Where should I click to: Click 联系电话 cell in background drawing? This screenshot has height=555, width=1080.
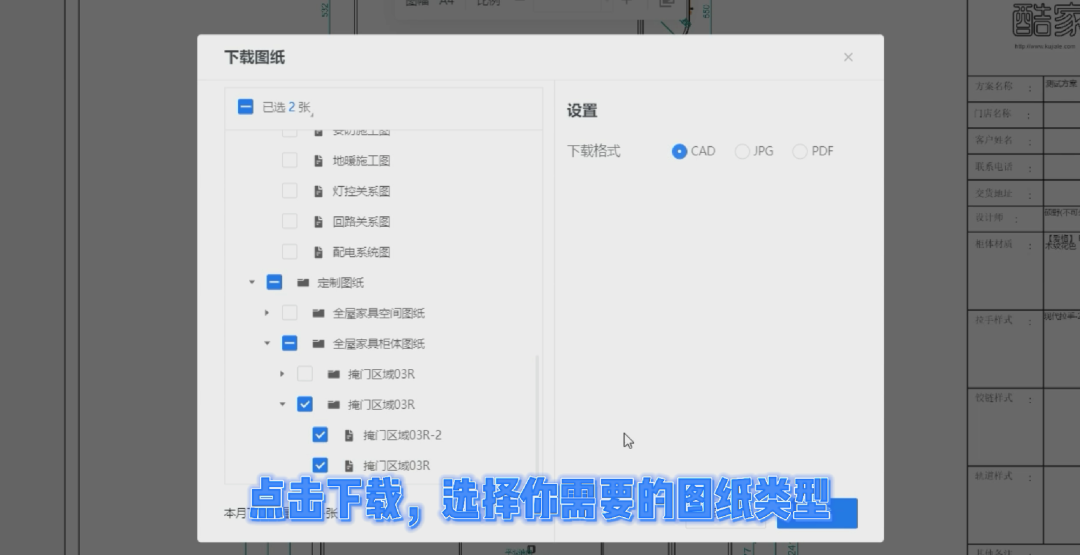pyautogui.click(x=994, y=167)
